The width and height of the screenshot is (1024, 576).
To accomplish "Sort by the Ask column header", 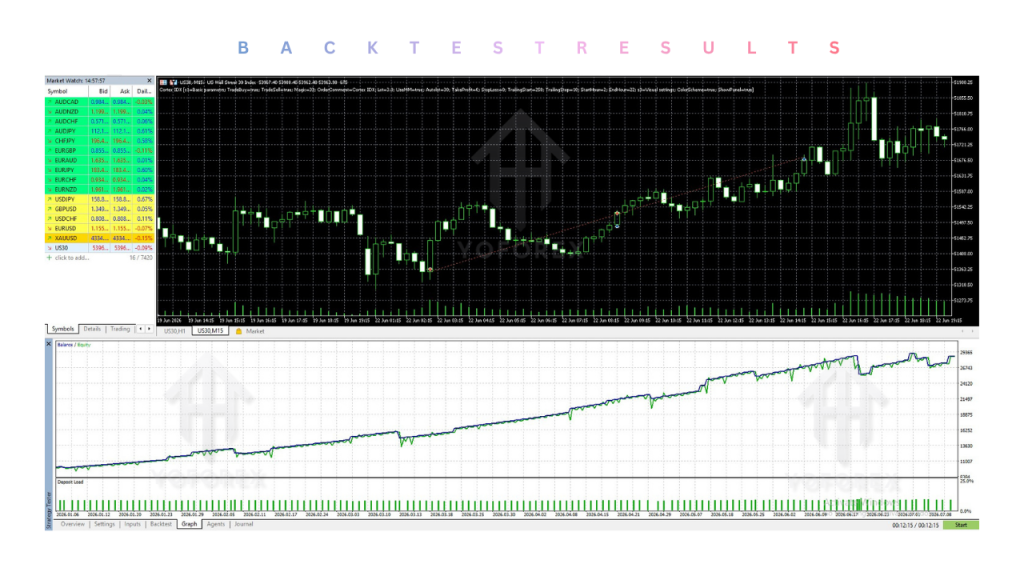I will click(121, 91).
